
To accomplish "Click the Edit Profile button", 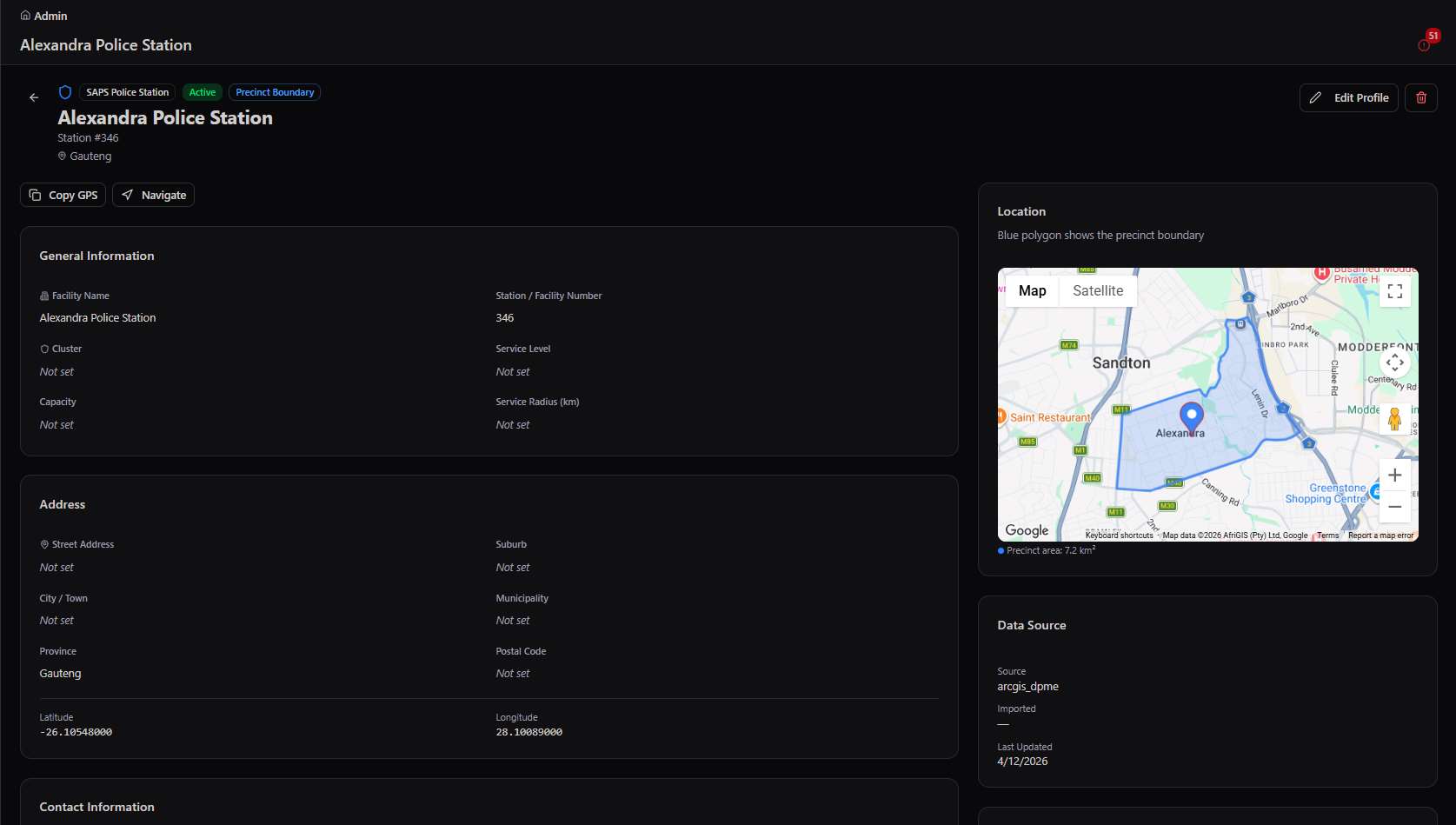I will [x=1349, y=97].
